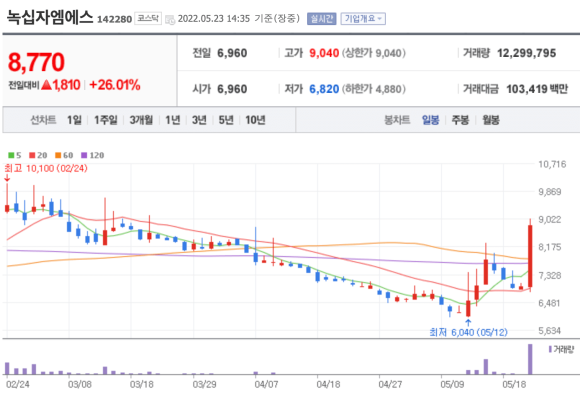
Task: Click the current price 8,770
Action: [x=36, y=62]
